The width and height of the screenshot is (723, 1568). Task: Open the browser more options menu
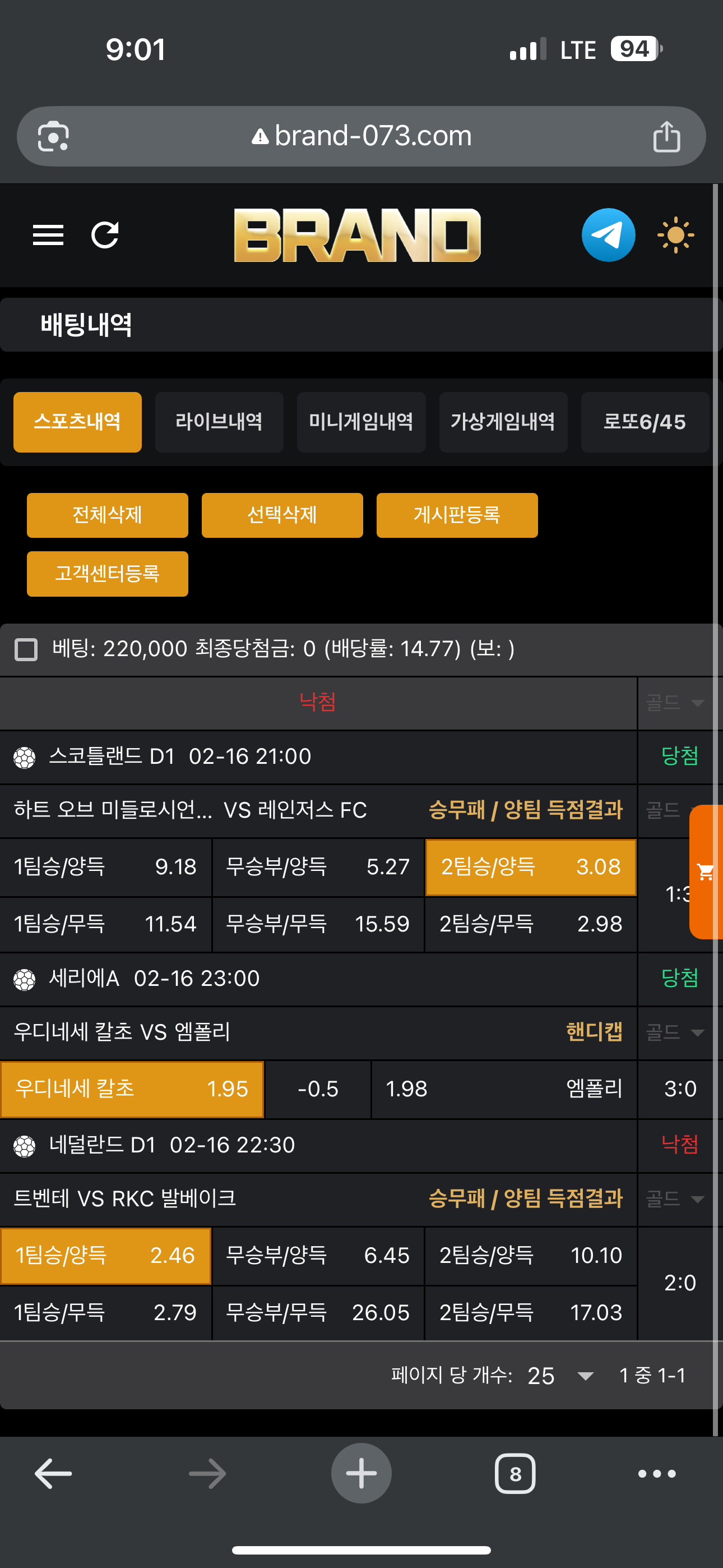[657, 1474]
